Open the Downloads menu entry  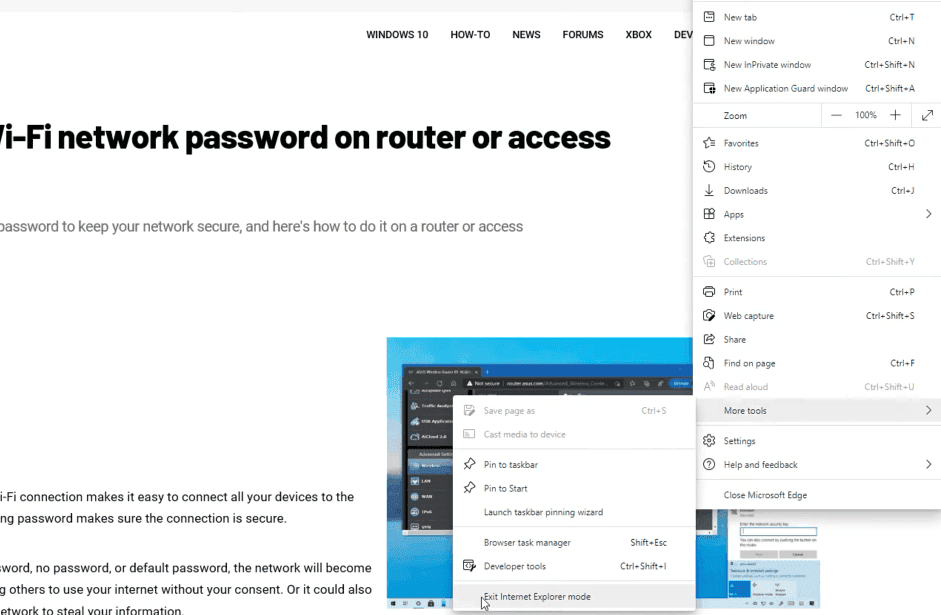817,190
